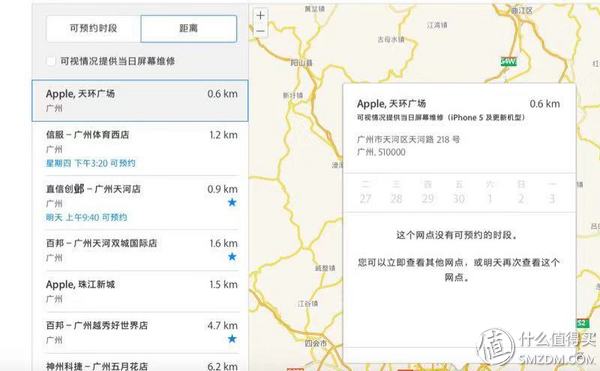Viewport: 600px width, 371px height.
Task: Click star icon beside 越秀好世界店
Action: tap(232, 339)
